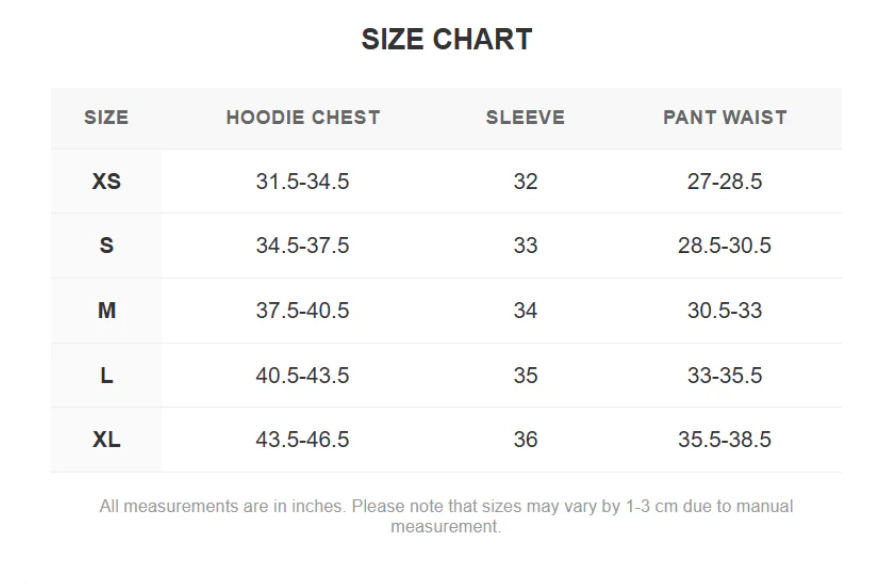Image resolution: width=894 pixels, height=584 pixels.
Task: Click the SLEEVE column header
Action: click(x=525, y=117)
